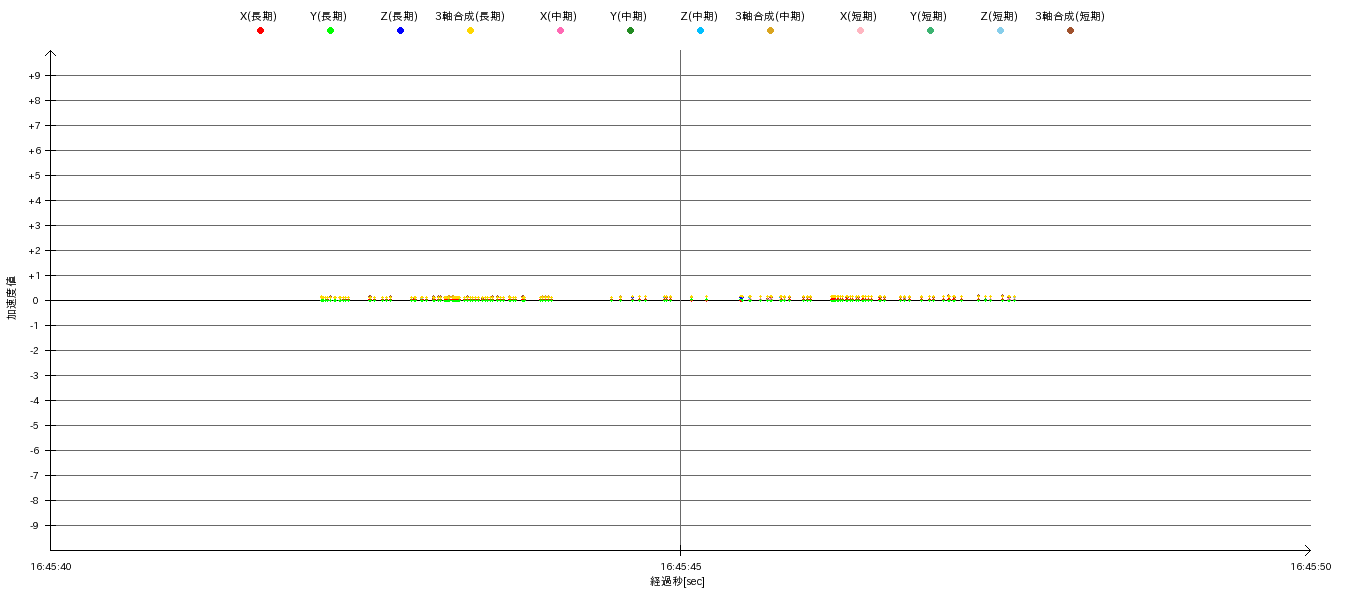Screen dimensions: 1350x610
Task: Click the light blue Z(短期) legend dot
Action: pos(1000,31)
